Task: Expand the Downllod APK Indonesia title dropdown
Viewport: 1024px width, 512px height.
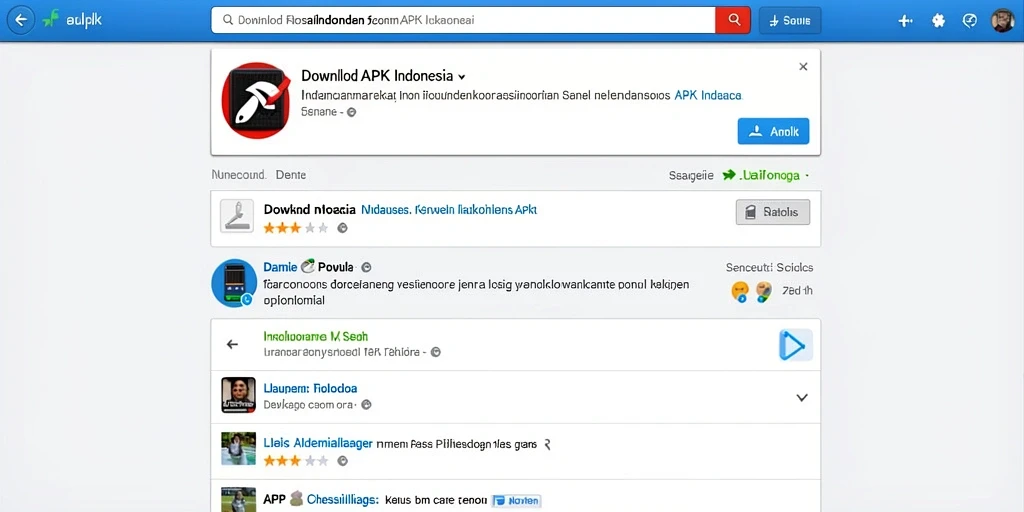Action: 462,76
